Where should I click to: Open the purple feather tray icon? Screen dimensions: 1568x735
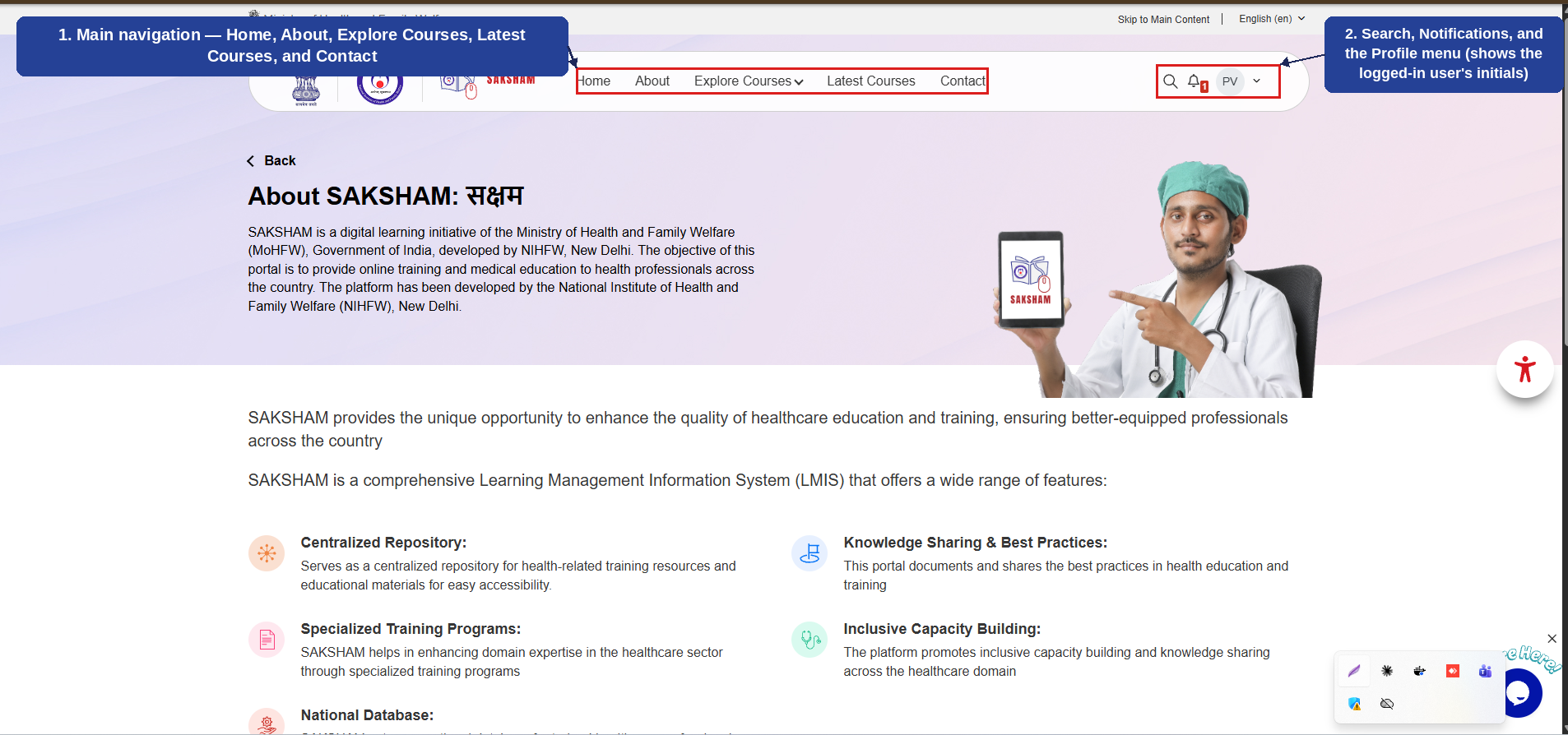point(1354,671)
